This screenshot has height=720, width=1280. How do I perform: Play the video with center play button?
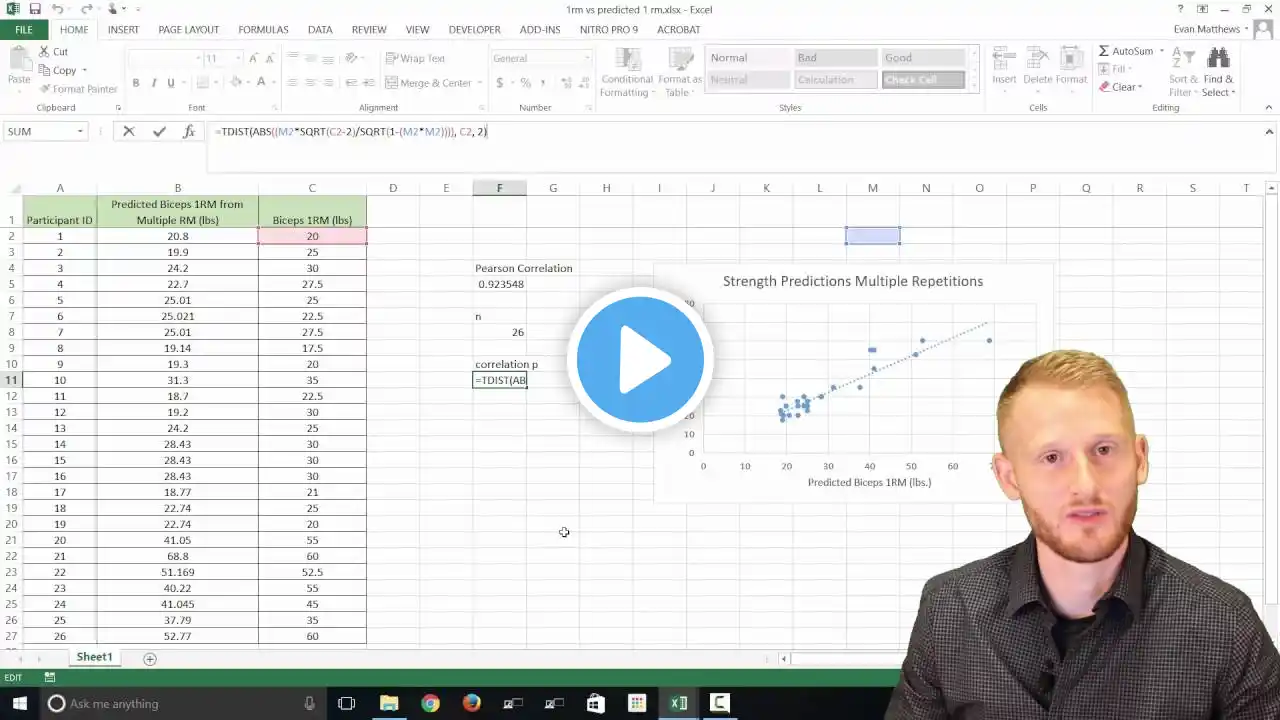point(640,360)
